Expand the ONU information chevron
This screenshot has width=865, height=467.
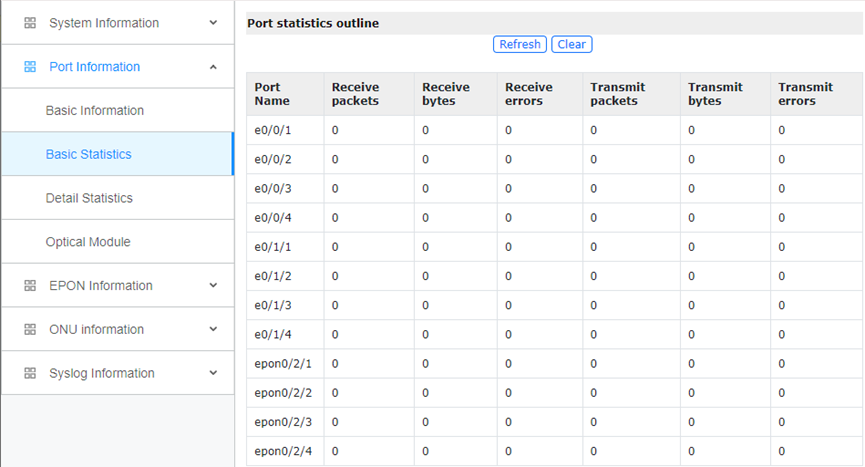[213, 329]
